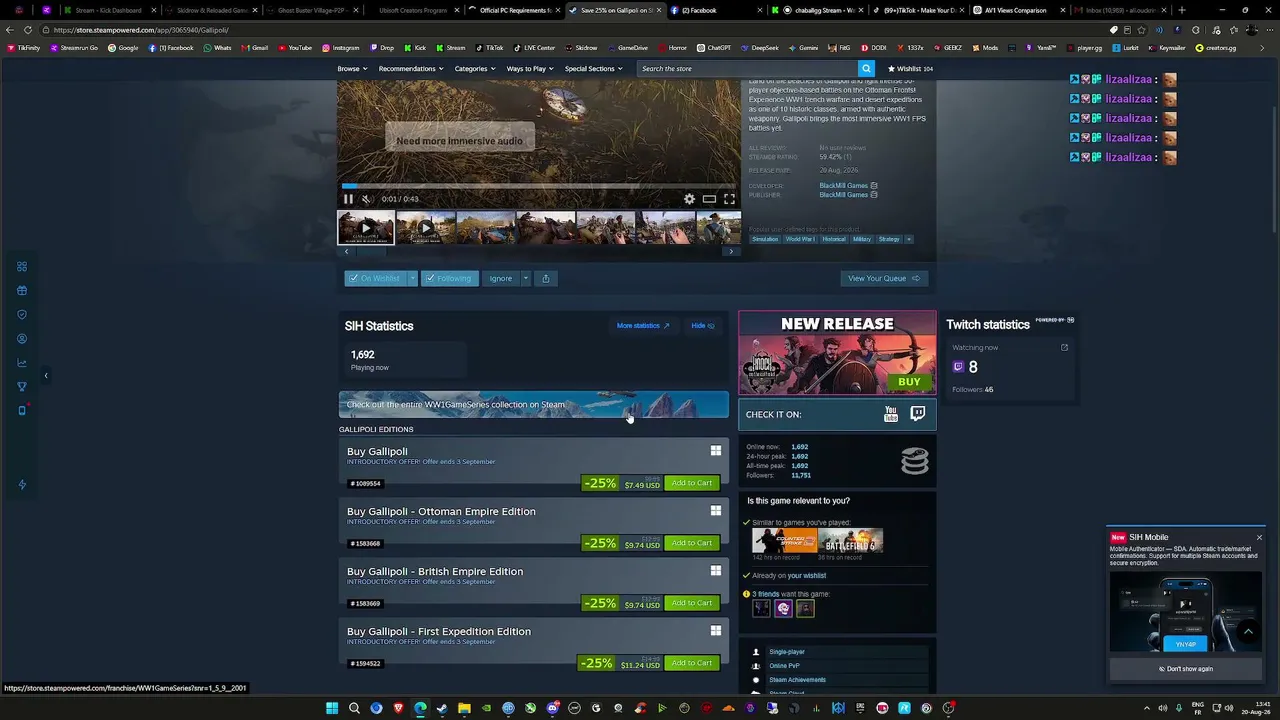Close the SIH Mobile popup
Viewport: 1280px width, 720px height.
pos(1259,538)
